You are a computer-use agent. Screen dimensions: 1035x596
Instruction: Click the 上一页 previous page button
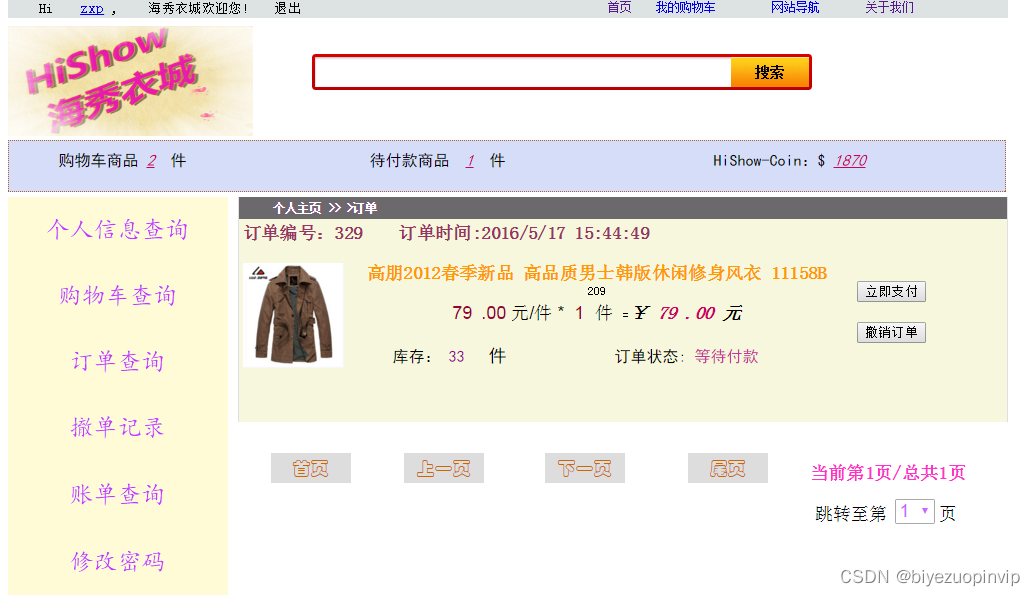[x=444, y=468]
